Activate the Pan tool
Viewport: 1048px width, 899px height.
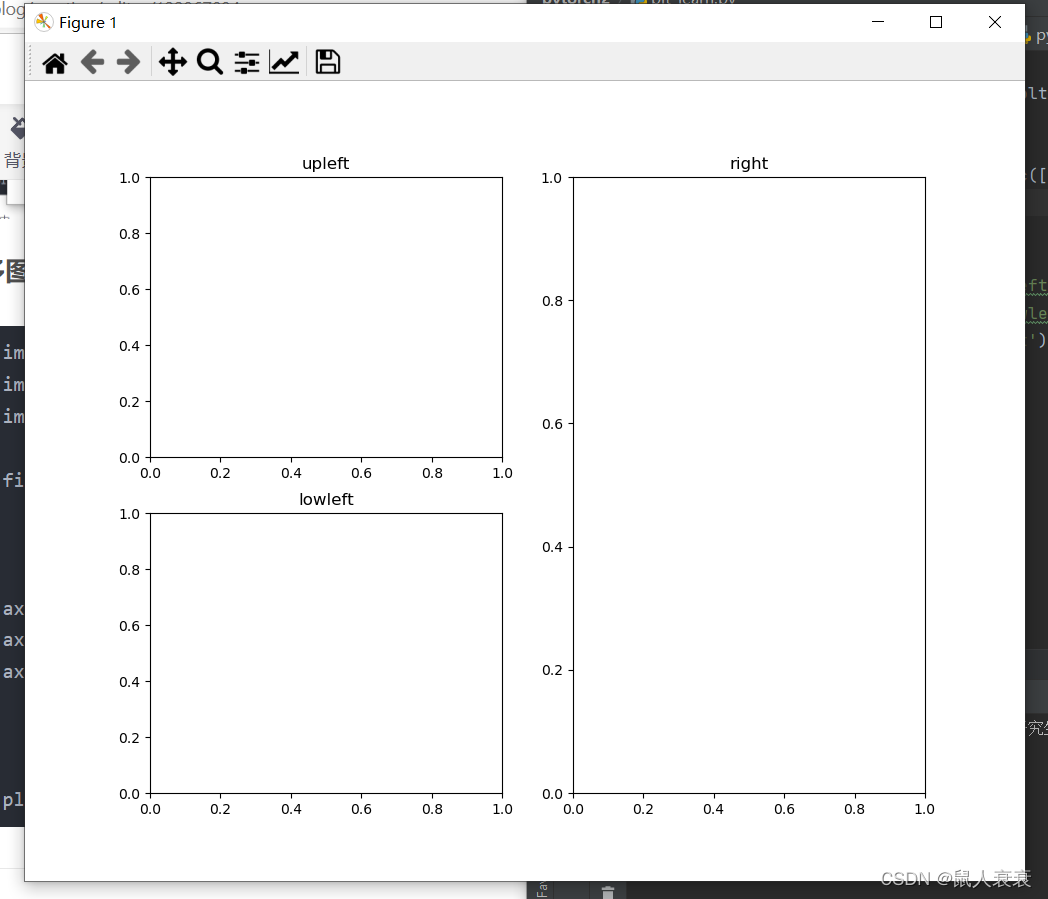click(171, 62)
